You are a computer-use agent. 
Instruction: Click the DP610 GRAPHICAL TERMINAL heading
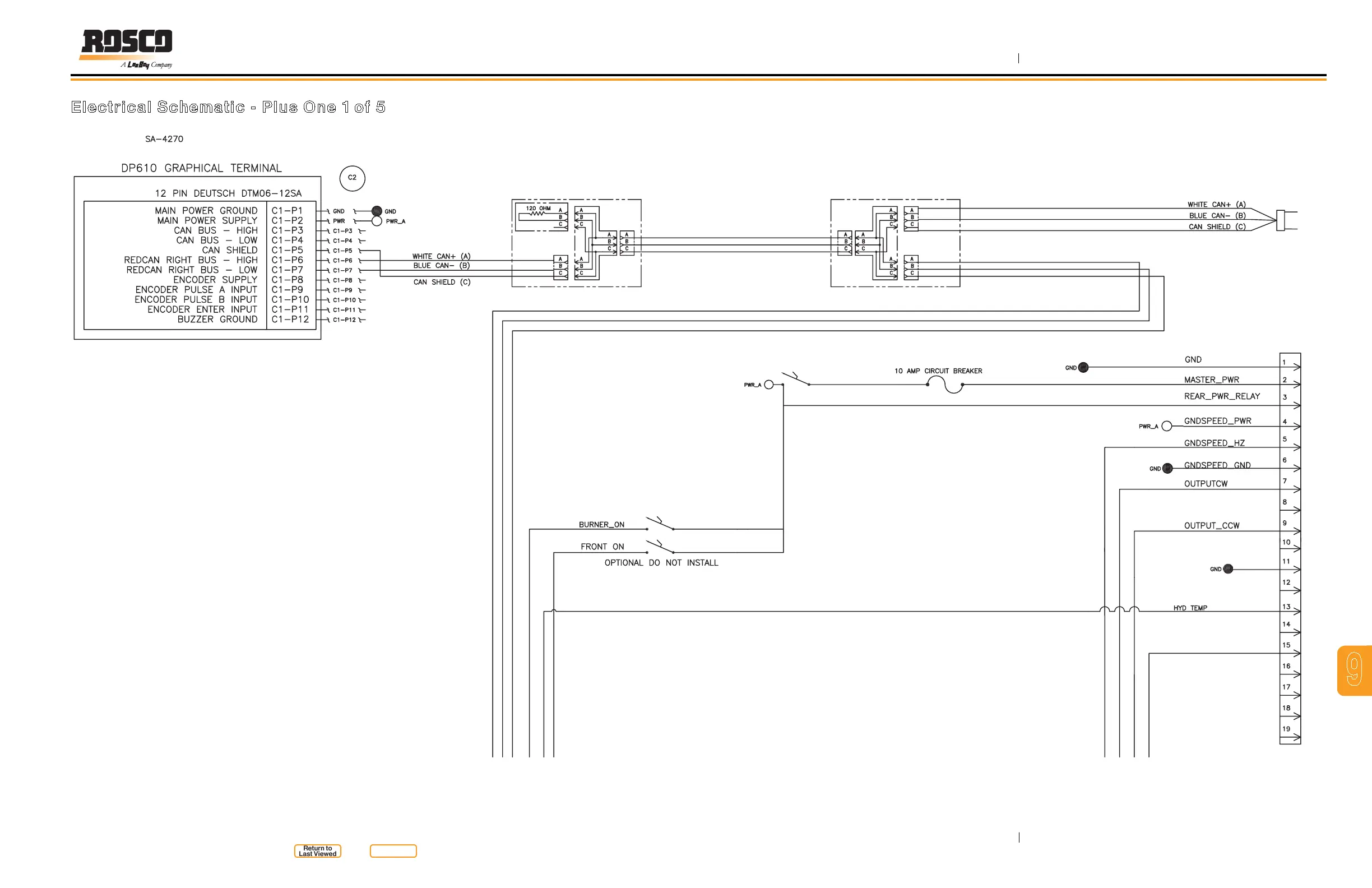click(201, 168)
